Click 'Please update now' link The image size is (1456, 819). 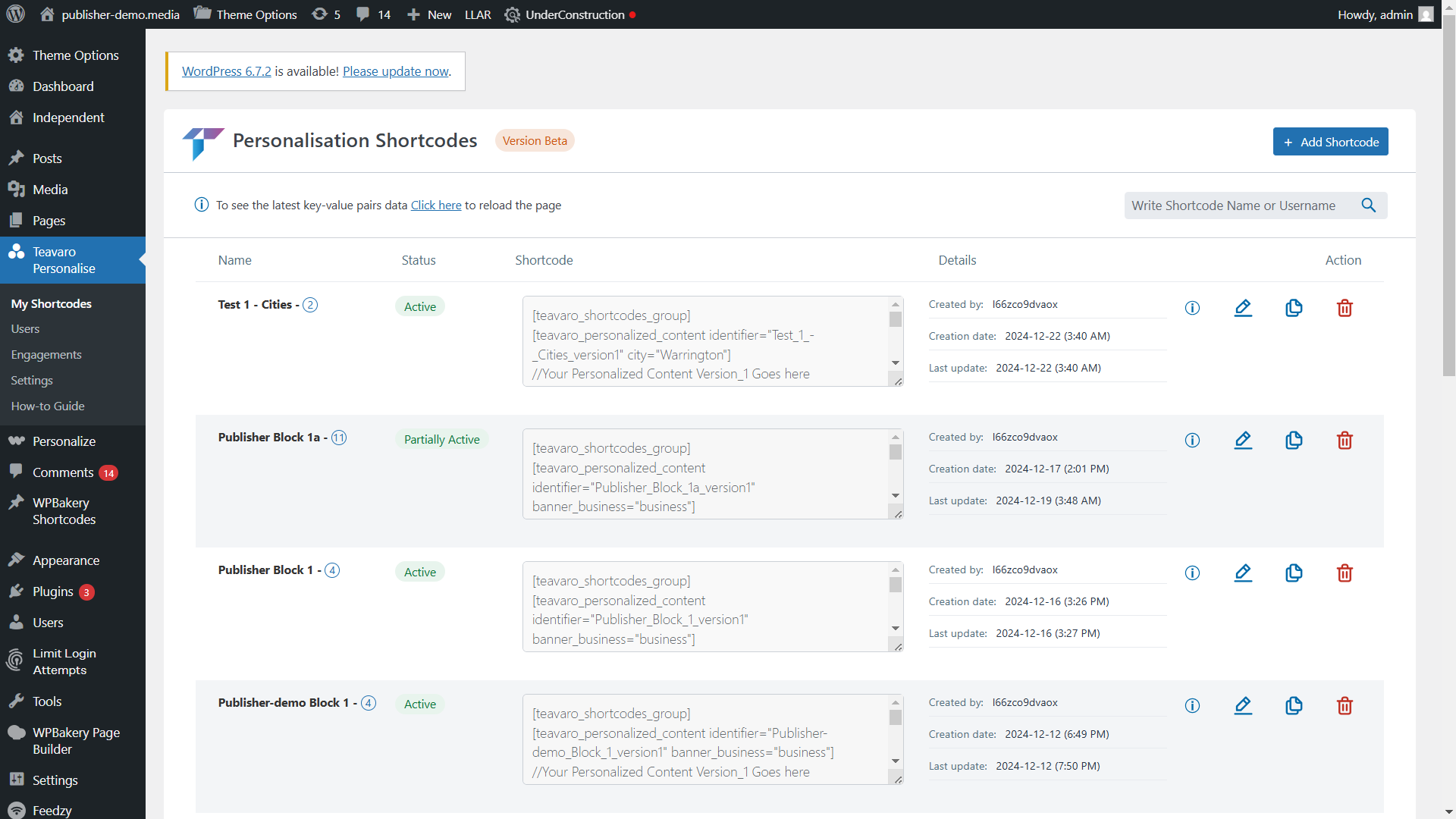pos(395,71)
